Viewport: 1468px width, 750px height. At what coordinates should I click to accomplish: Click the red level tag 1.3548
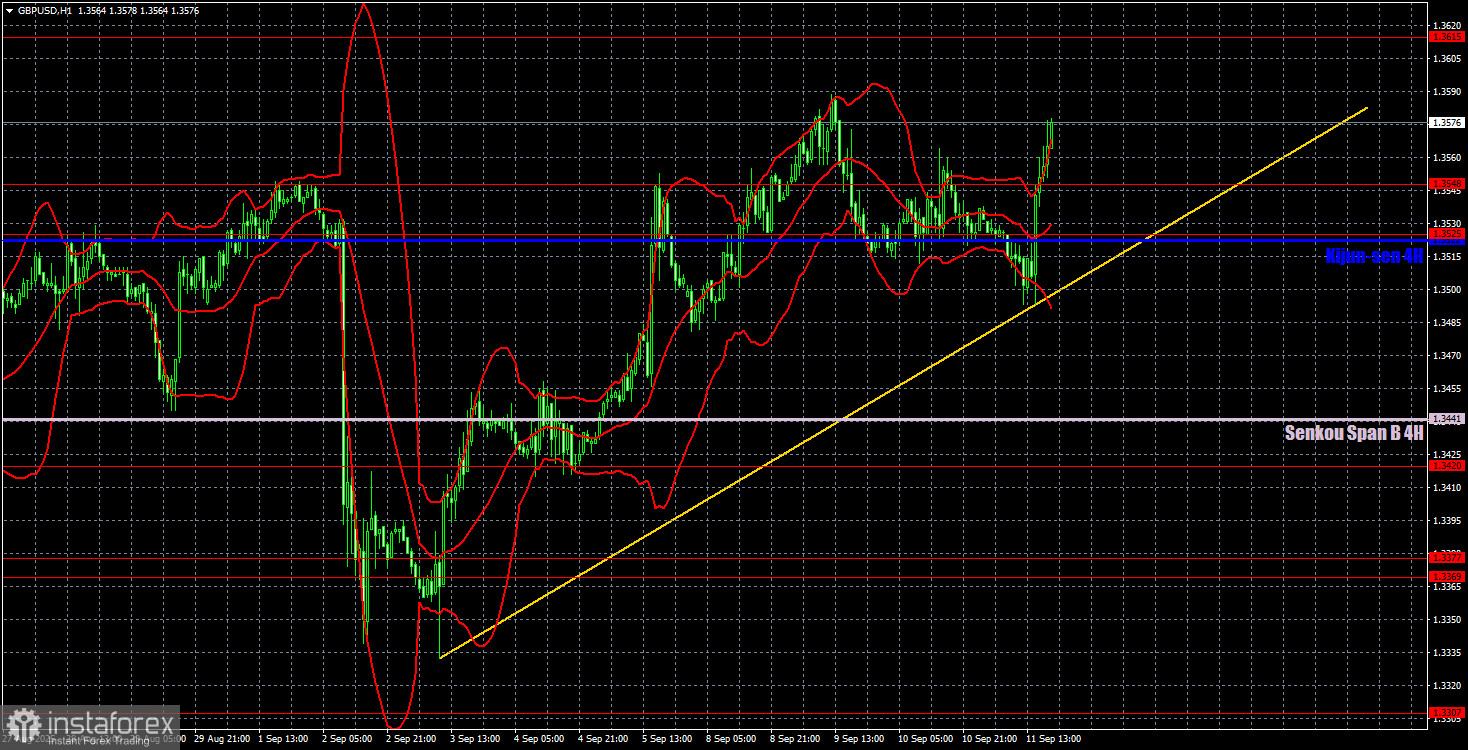point(1447,184)
